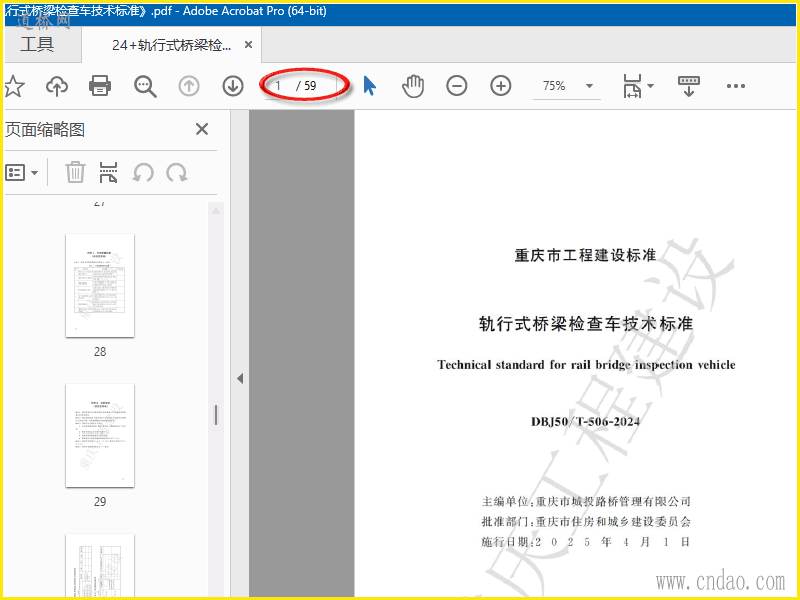Click the page number input field
Image resolution: width=800 pixels, height=600 pixels.
(x=279, y=85)
